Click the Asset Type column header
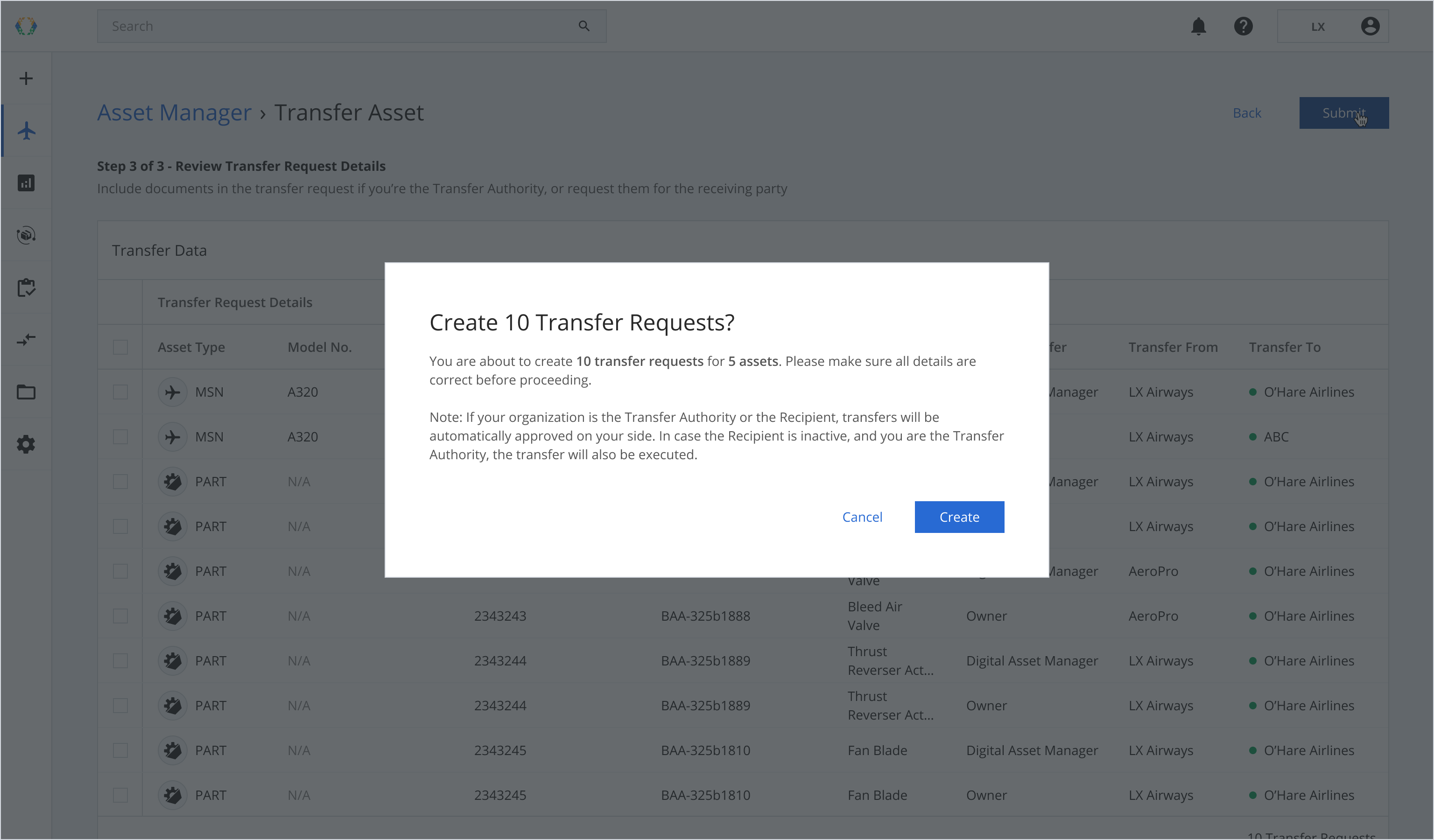Screen dimensions: 1434x840 pos(191,347)
